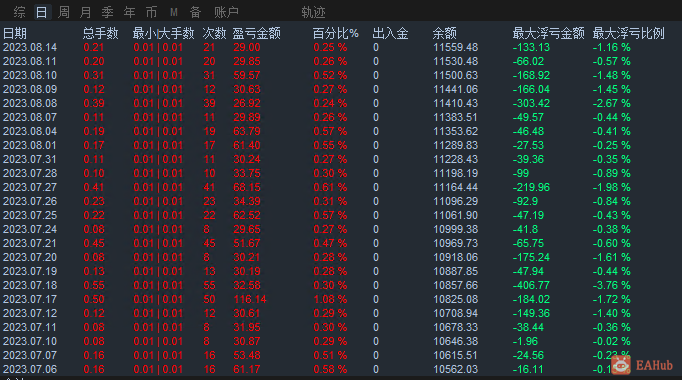Select the 2023.07.27 date cell
682x380 pixels.
click(30, 187)
